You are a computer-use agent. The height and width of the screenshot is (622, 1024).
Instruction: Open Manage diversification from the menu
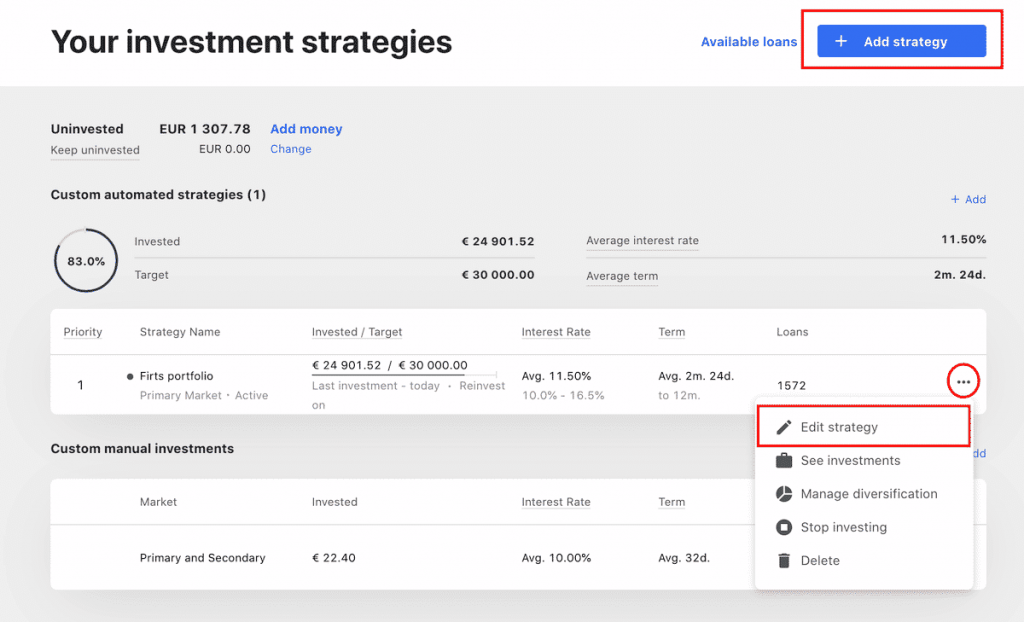pos(863,494)
